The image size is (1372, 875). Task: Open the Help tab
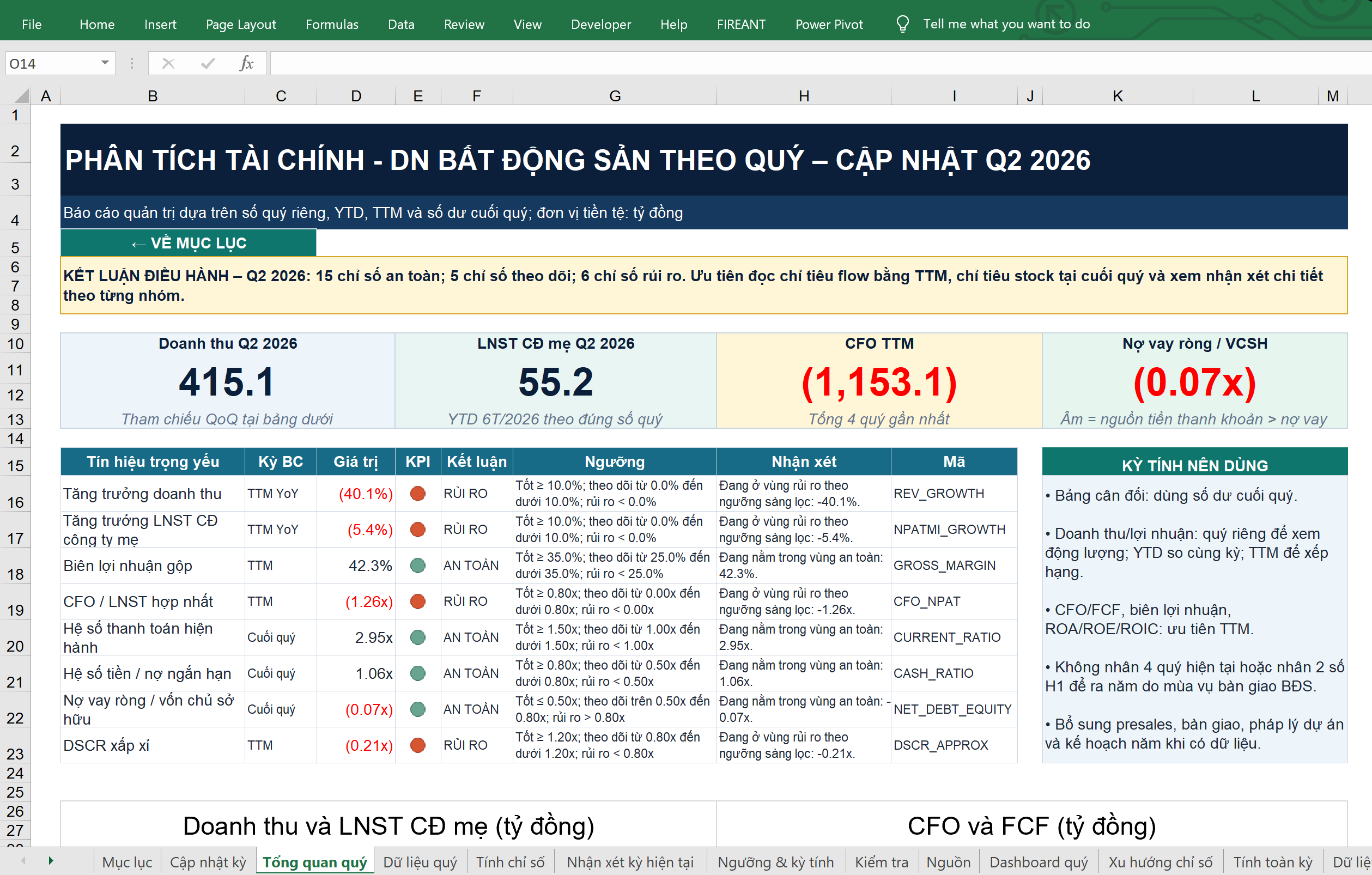[x=673, y=24]
